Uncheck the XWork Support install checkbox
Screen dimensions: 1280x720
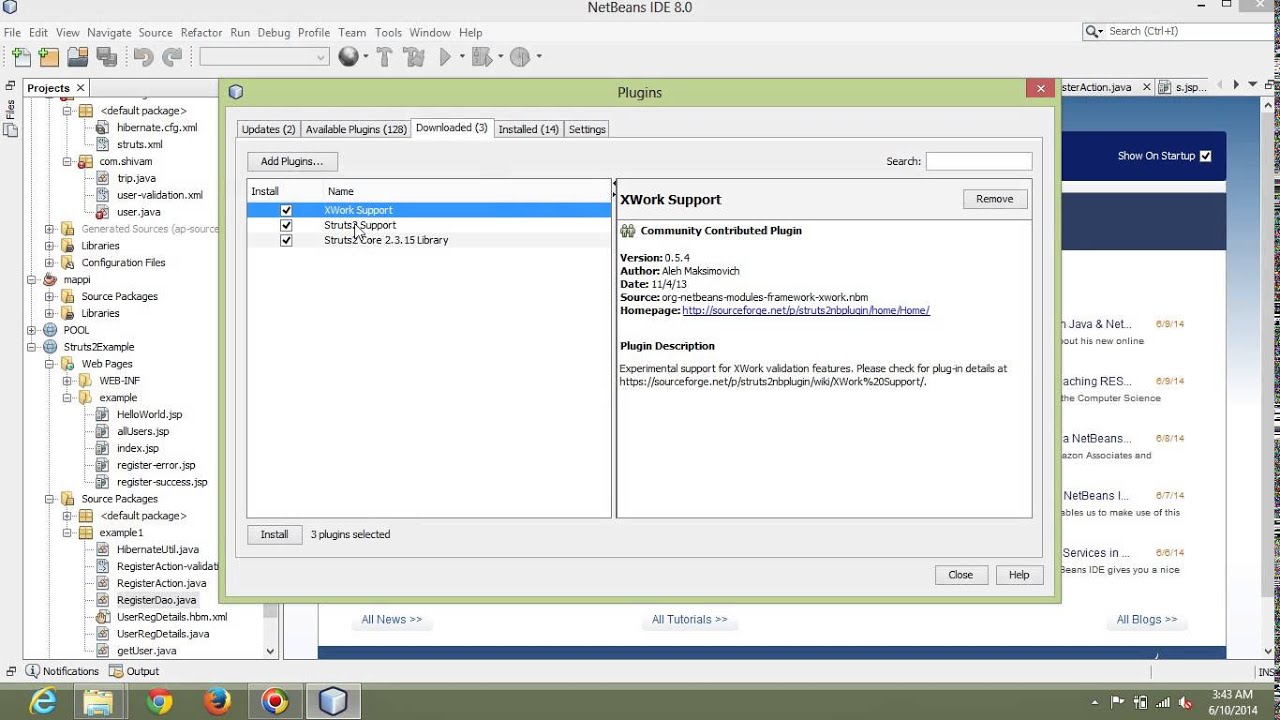(x=286, y=210)
